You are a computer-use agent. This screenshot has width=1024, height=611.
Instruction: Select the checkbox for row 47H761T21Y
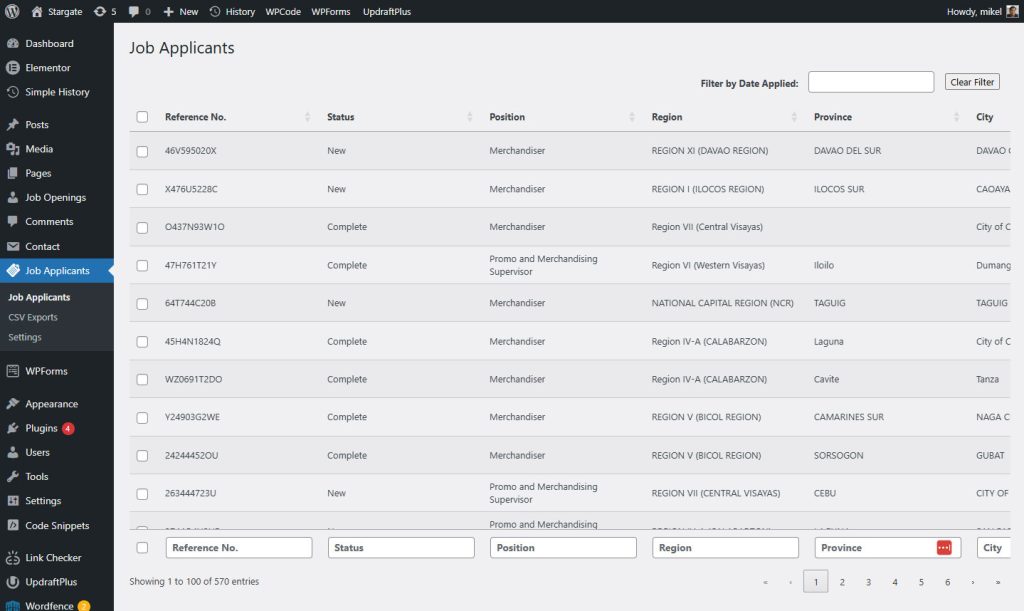click(142, 265)
